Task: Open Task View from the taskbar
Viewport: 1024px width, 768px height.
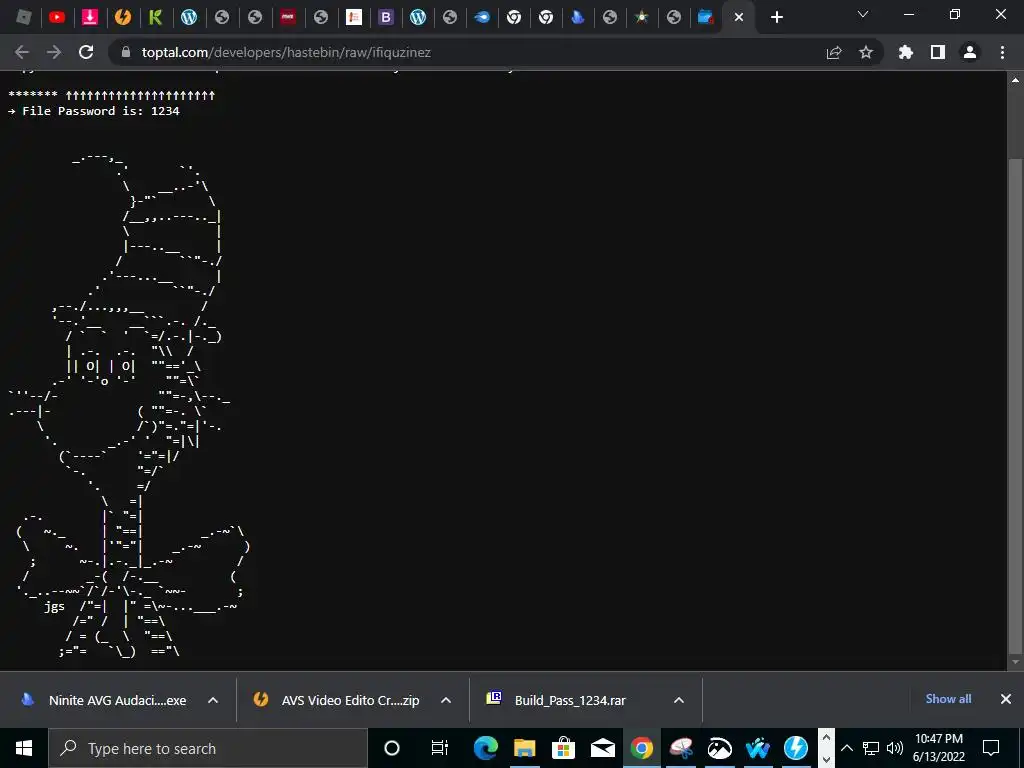Action: point(440,748)
